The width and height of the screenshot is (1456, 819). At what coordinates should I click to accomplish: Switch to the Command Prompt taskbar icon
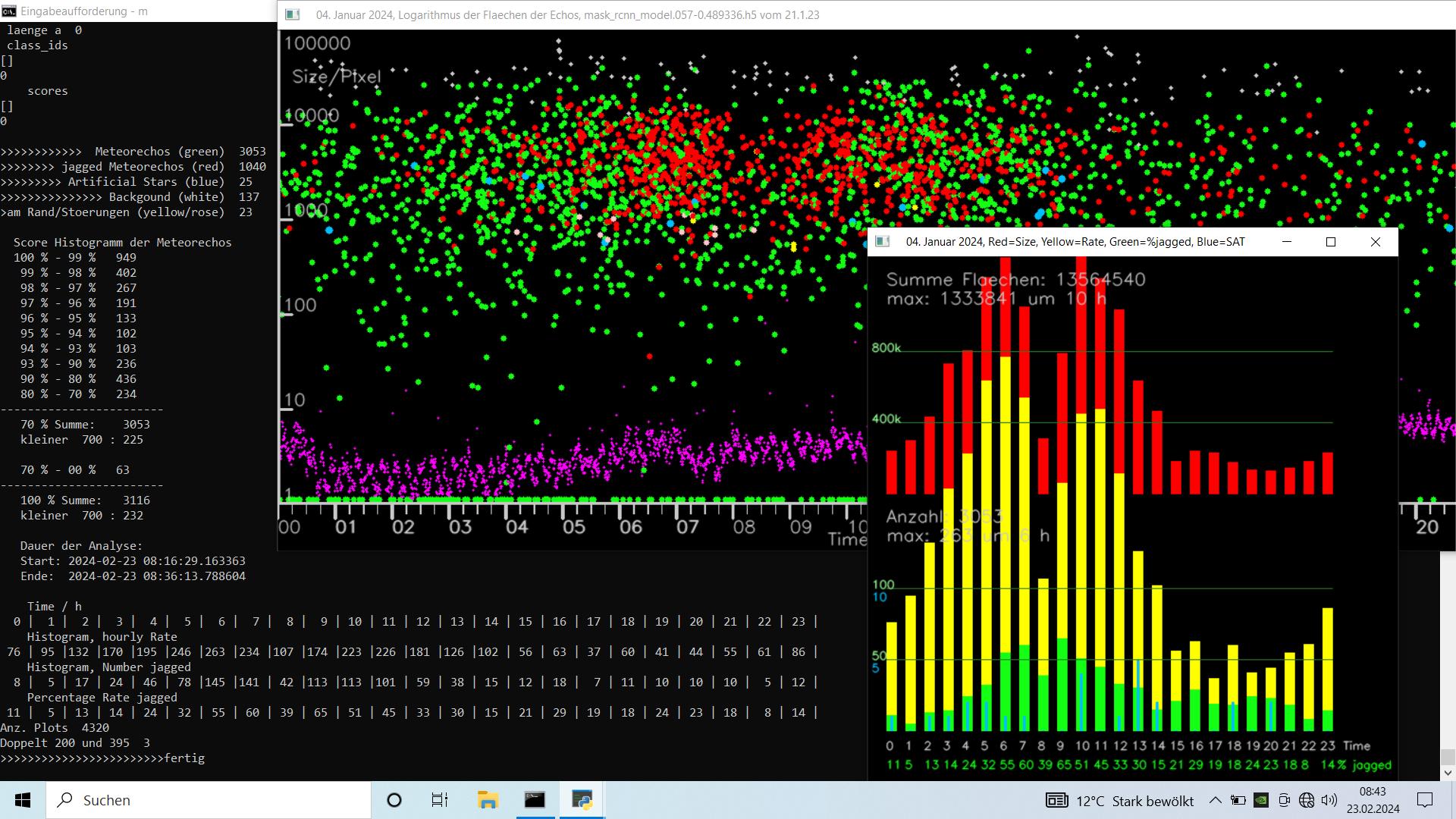click(535, 800)
